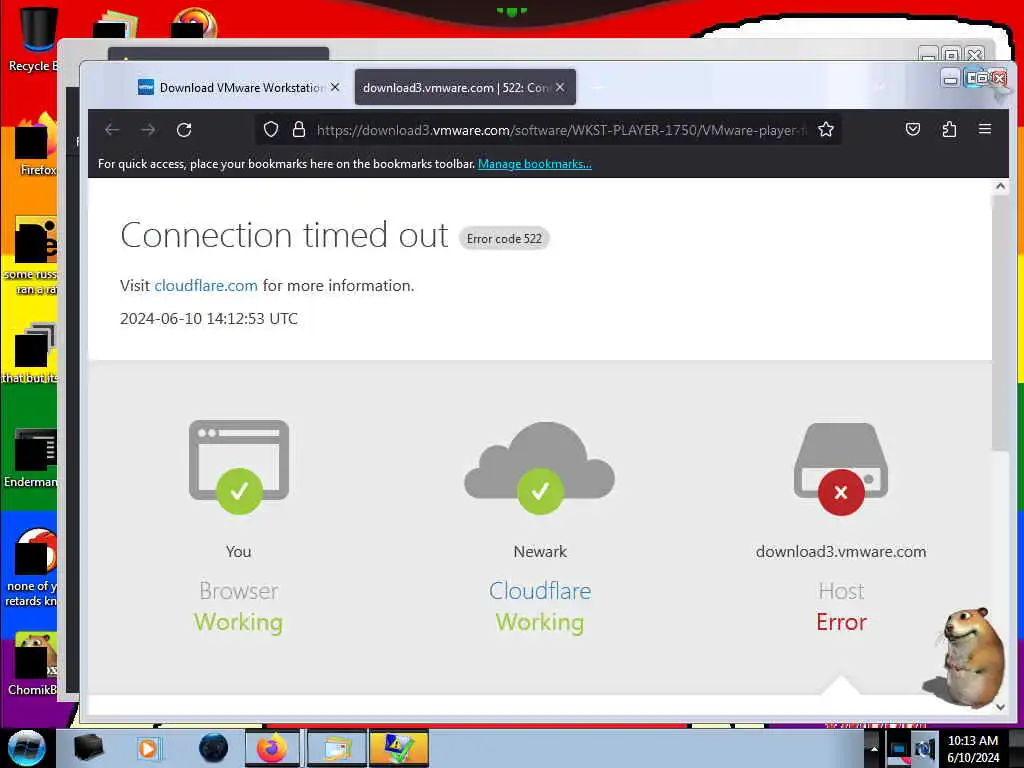Image resolution: width=1024 pixels, height=768 pixels.
Task: Click the scrollbar down arrow
Action: (x=1000, y=707)
